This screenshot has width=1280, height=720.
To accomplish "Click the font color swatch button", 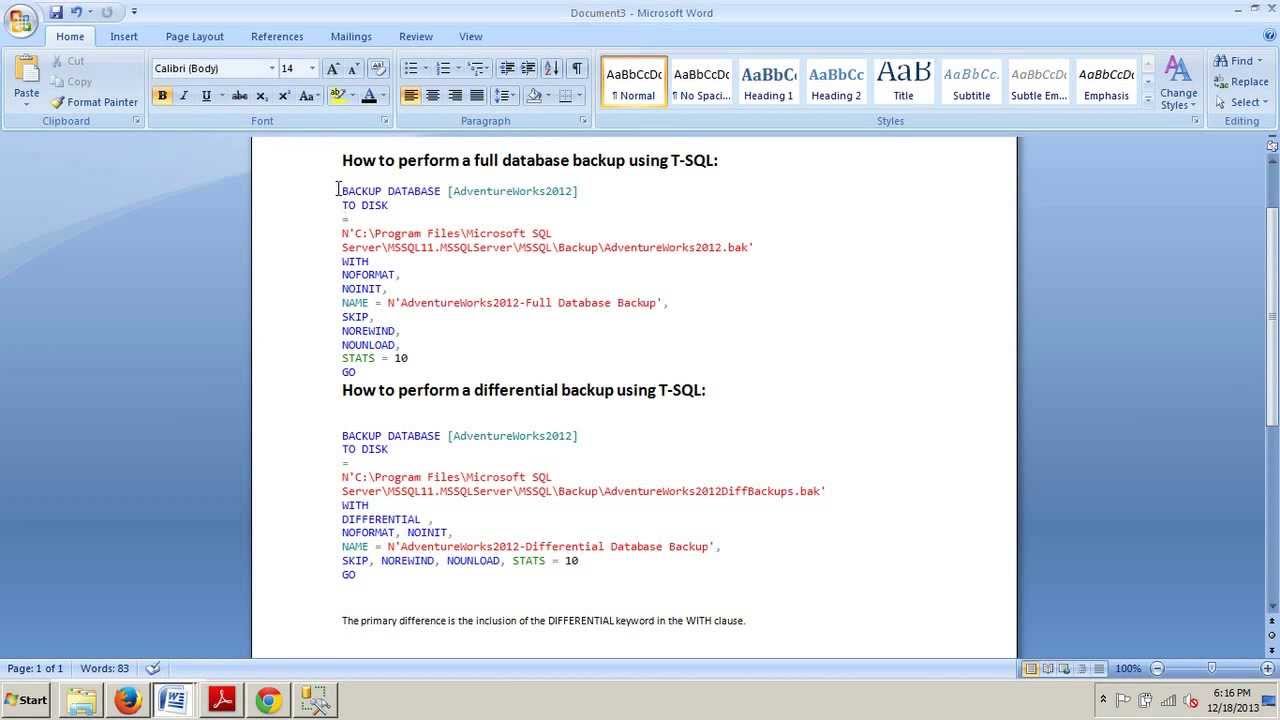I will coord(368,96).
